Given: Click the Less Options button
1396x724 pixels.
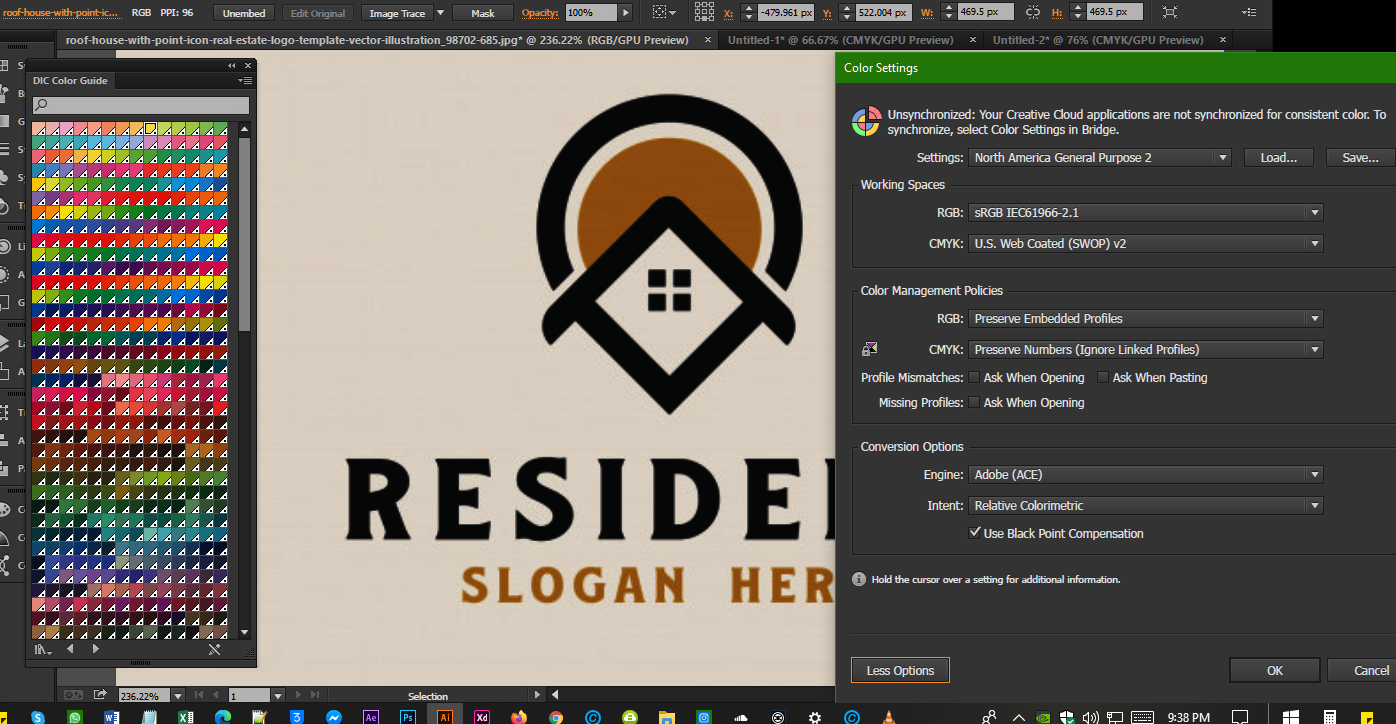Looking at the screenshot, I should point(900,670).
